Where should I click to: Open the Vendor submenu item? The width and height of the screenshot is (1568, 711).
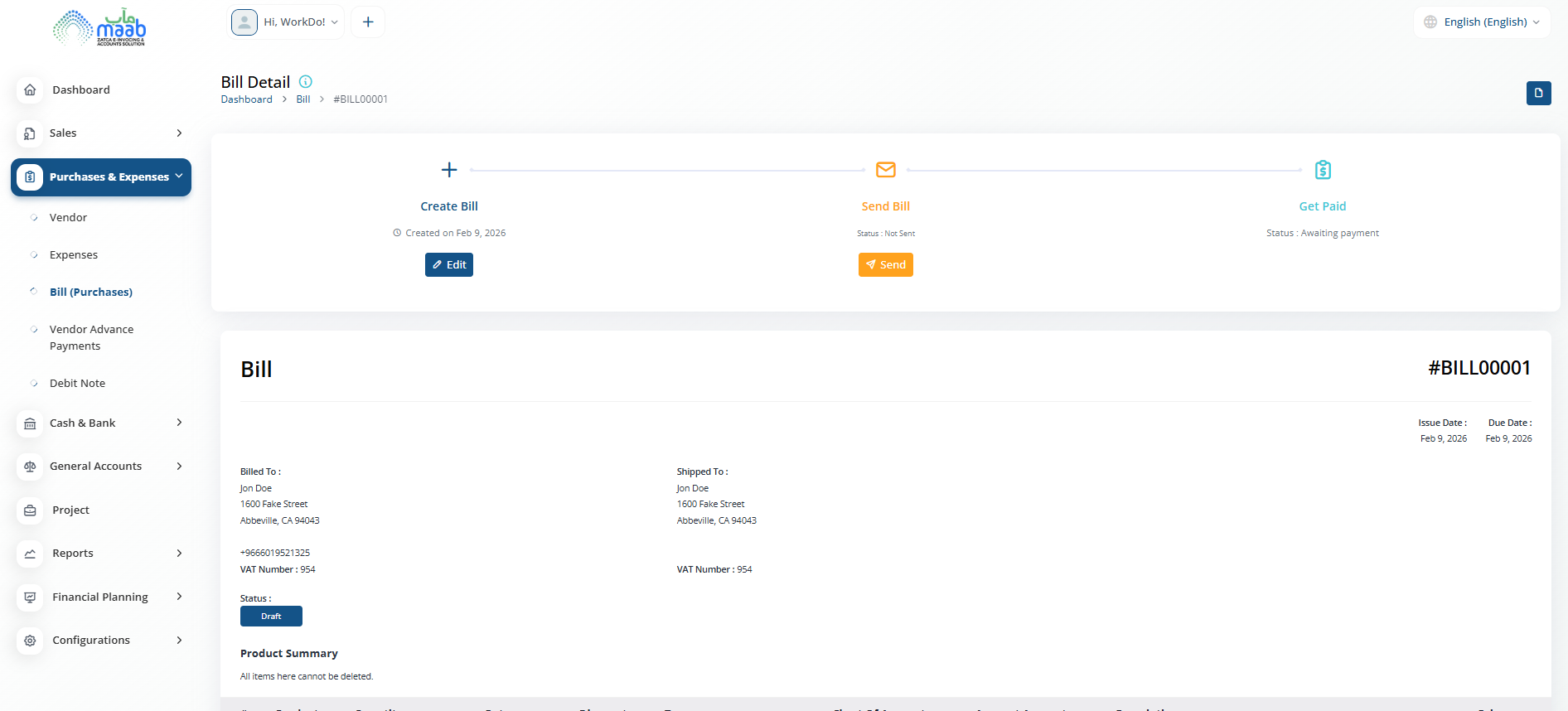coord(68,218)
